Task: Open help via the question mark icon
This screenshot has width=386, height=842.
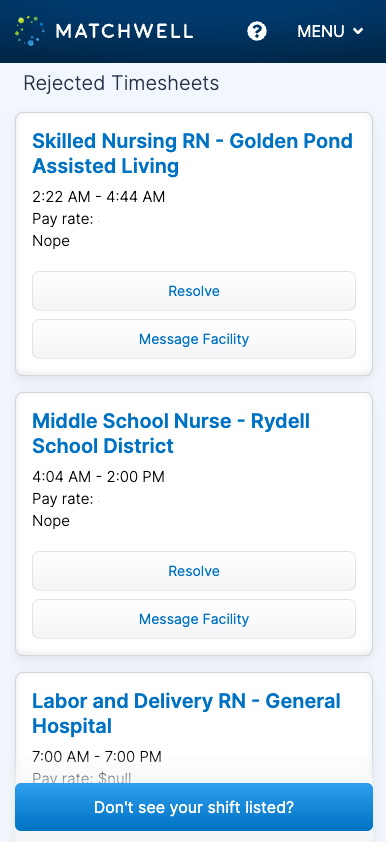Action: click(x=257, y=31)
